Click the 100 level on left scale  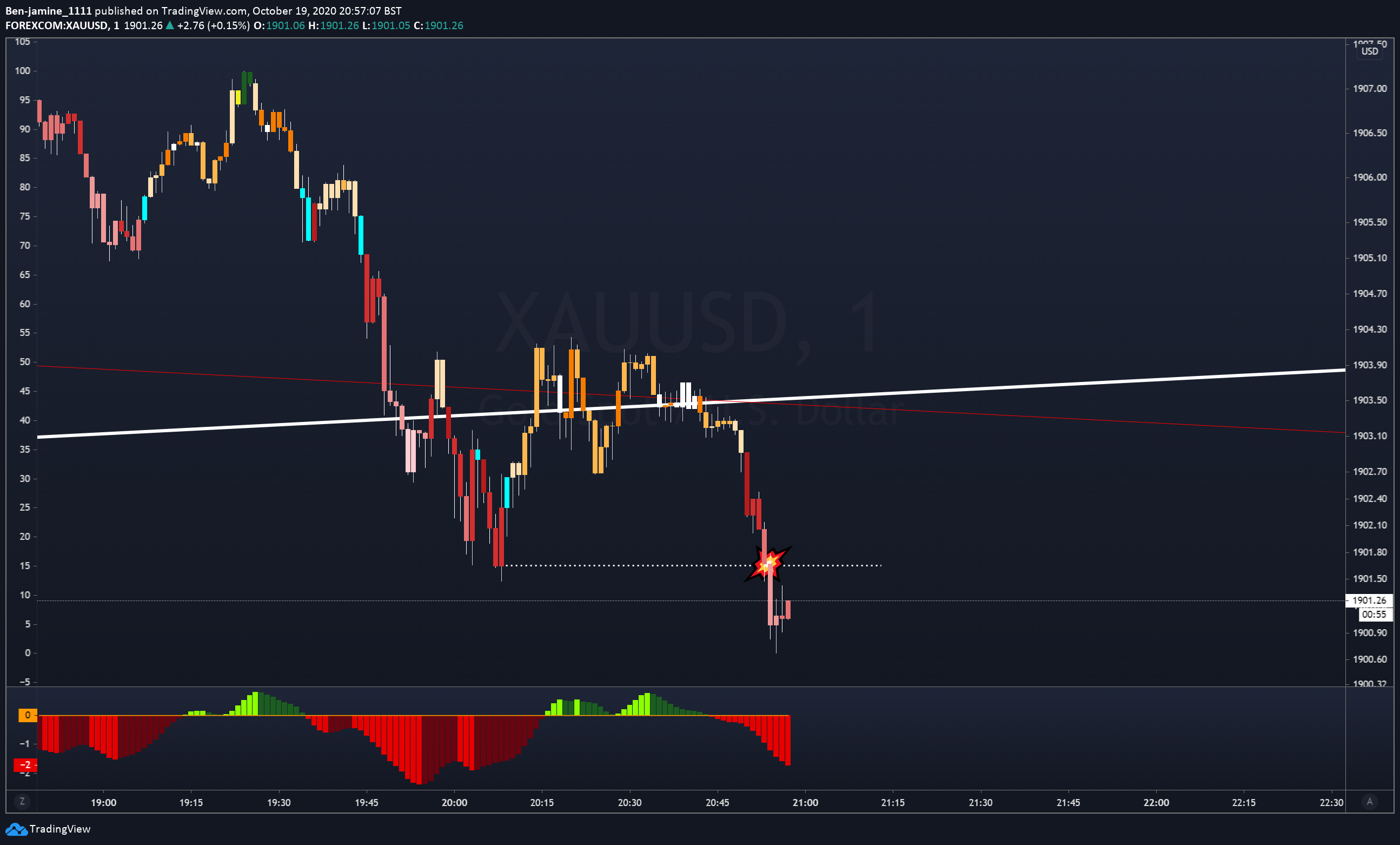[x=23, y=71]
